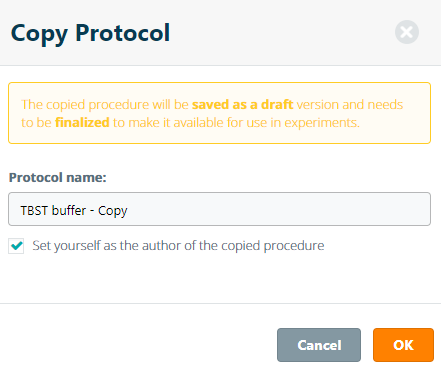The image size is (441, 377).
Task: Click the 'Protocol name:' label
Action: [57, 177]
